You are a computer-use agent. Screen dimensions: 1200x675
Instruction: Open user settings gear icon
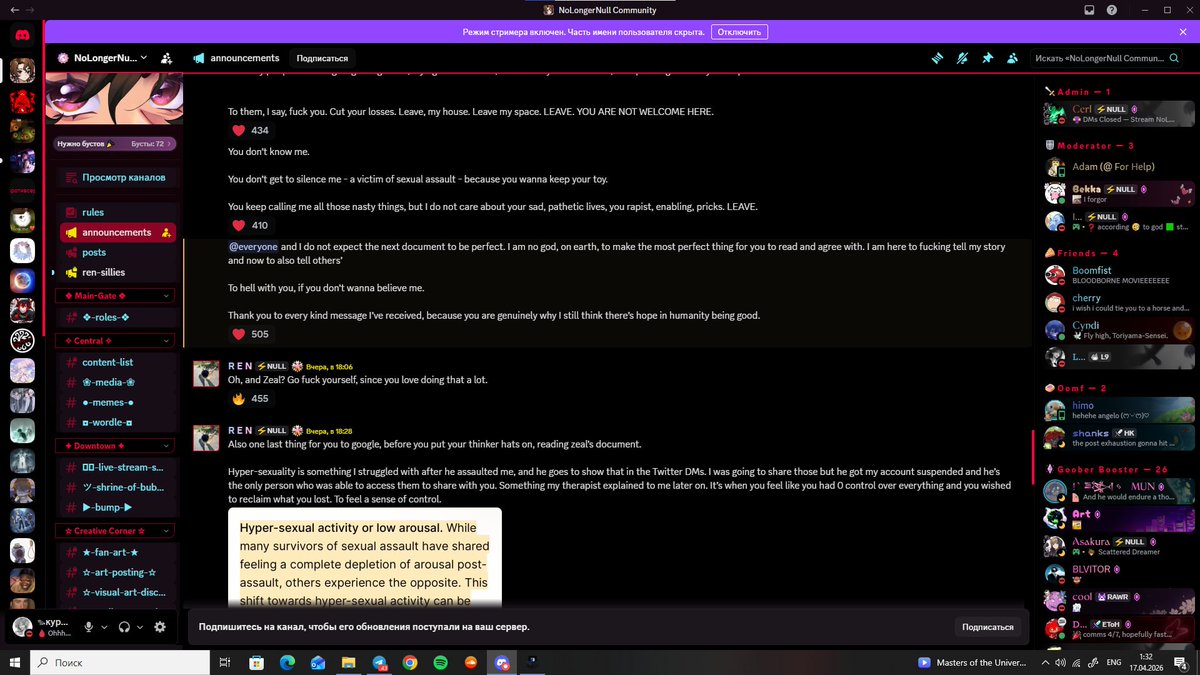(159, 627)
